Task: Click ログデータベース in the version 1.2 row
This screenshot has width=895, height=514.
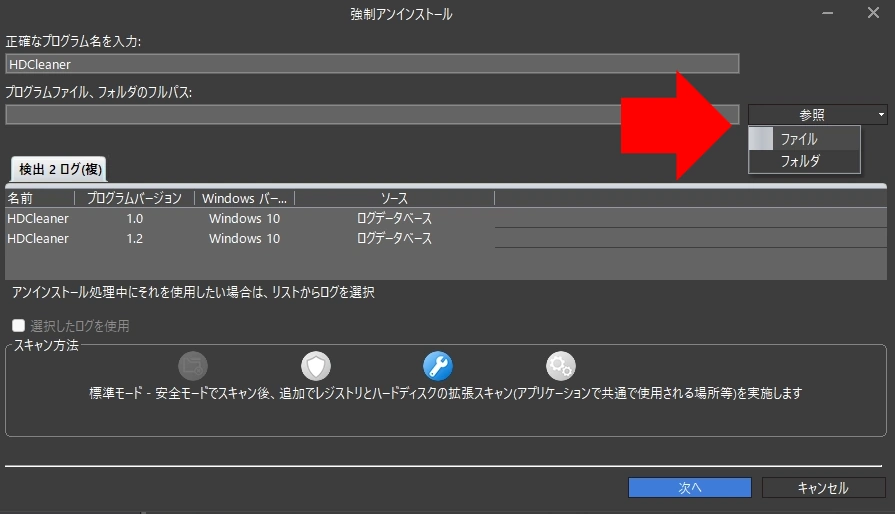Action: pyautogui.click(x=394, y=238)
